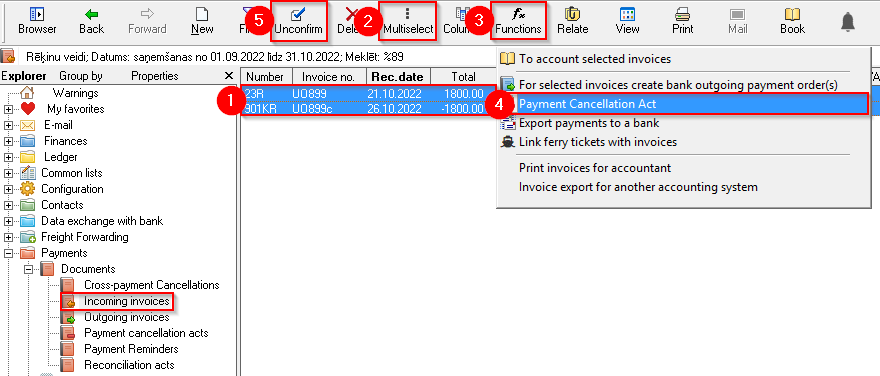880x376 pixels.
Task: Select Export payments to a bank
Action: coord(589,123)
